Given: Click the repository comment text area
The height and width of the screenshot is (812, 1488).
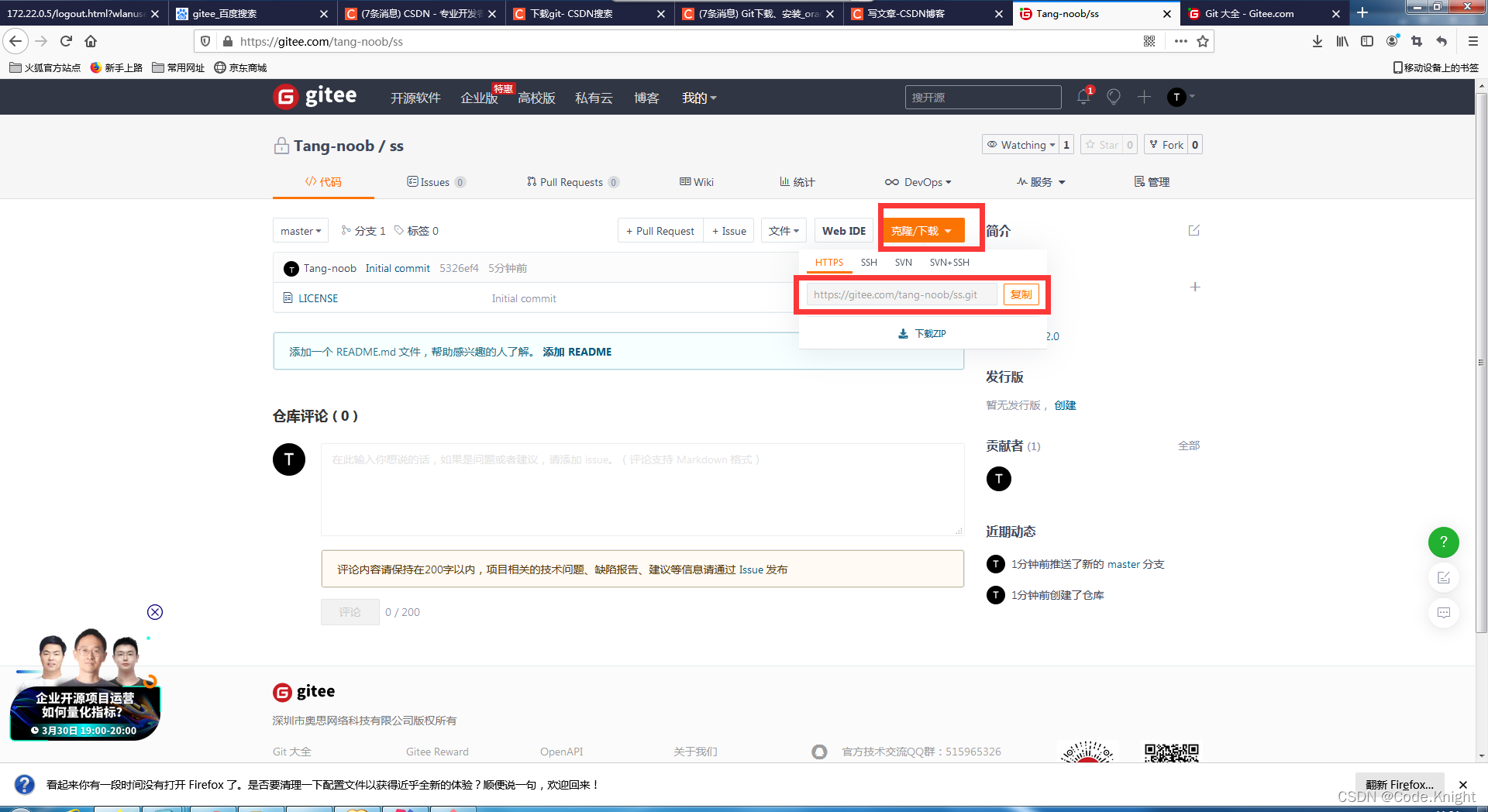Looking at the screenshot, I should point(642,490).
